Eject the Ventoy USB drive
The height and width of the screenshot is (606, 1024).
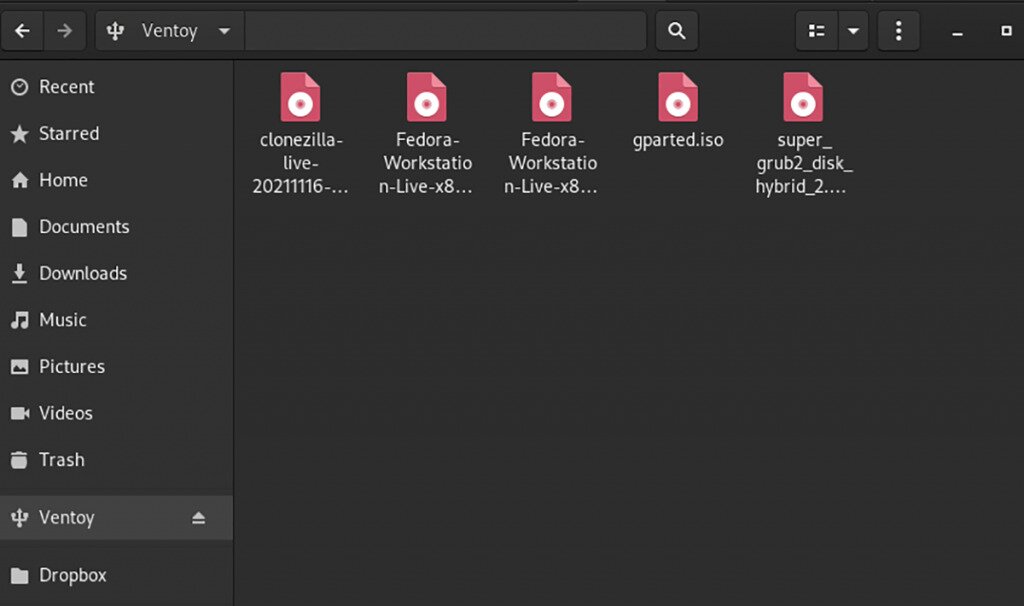pyautogui.click(x=199, y=517)
